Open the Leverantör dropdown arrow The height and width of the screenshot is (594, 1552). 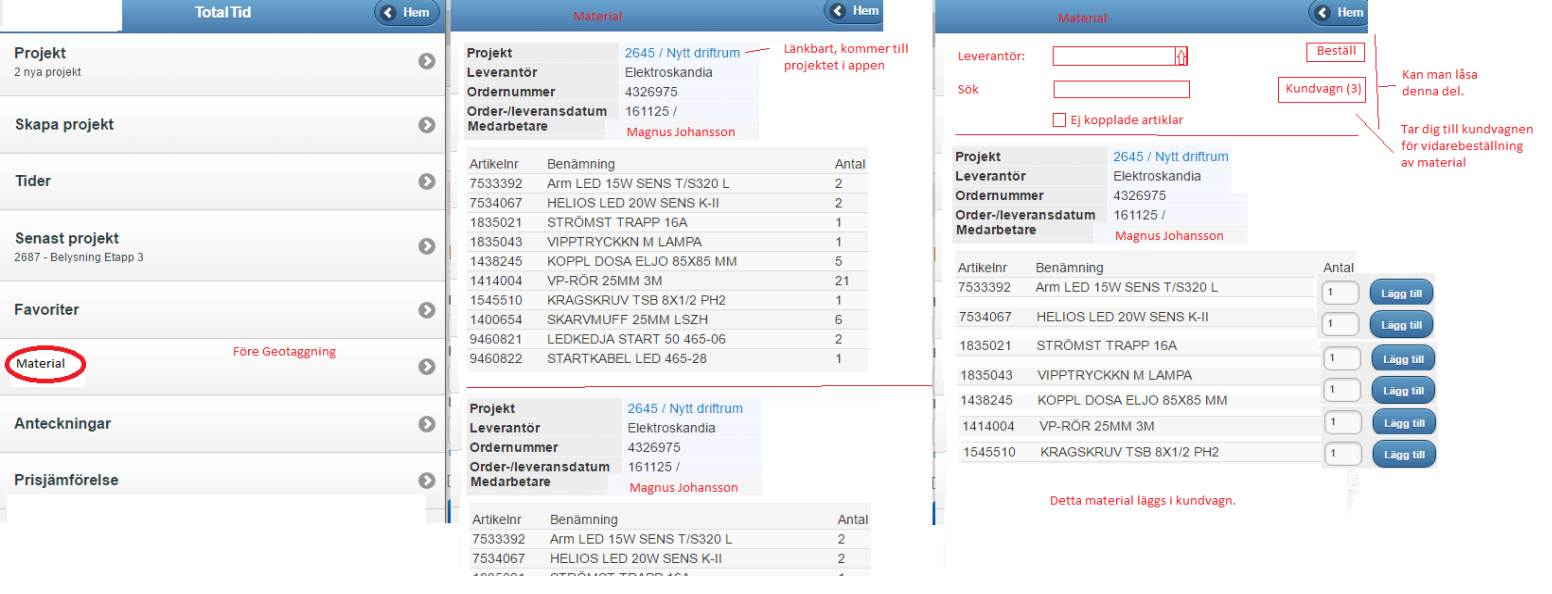(1181, 57)
